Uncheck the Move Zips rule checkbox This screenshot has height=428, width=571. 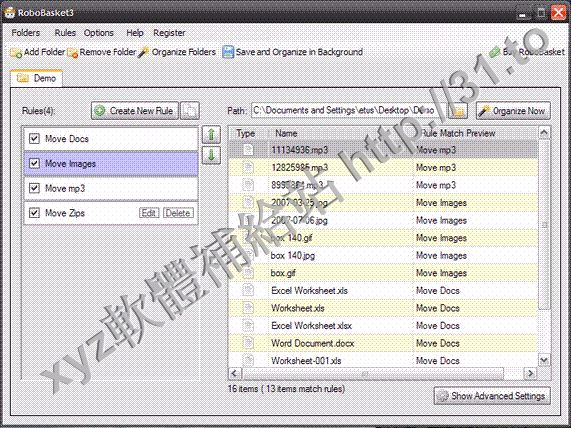coord(34,213)
